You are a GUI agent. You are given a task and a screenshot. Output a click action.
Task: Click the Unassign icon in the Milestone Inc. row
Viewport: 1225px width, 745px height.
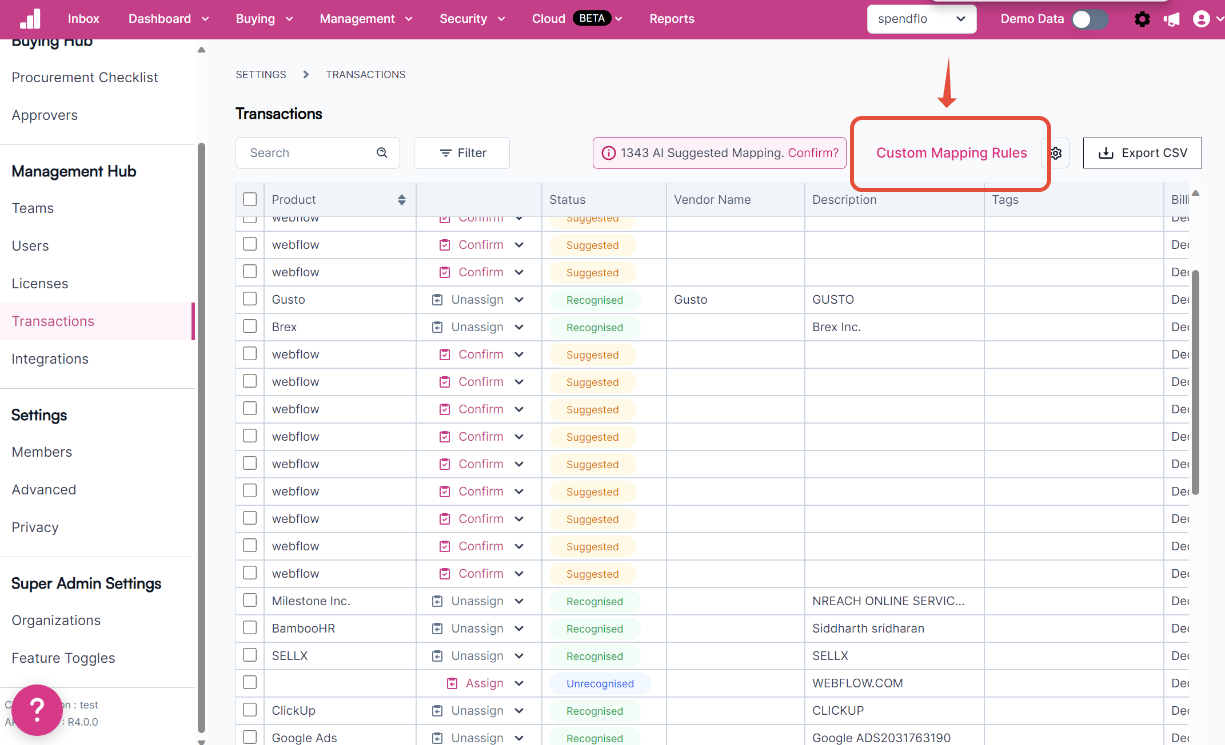(437, 601)
